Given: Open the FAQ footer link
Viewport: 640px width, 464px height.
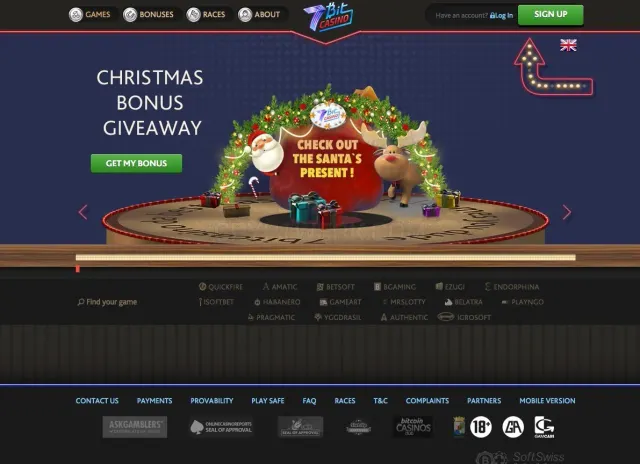Looking at the screenshot, I should (x=309, y=401).
